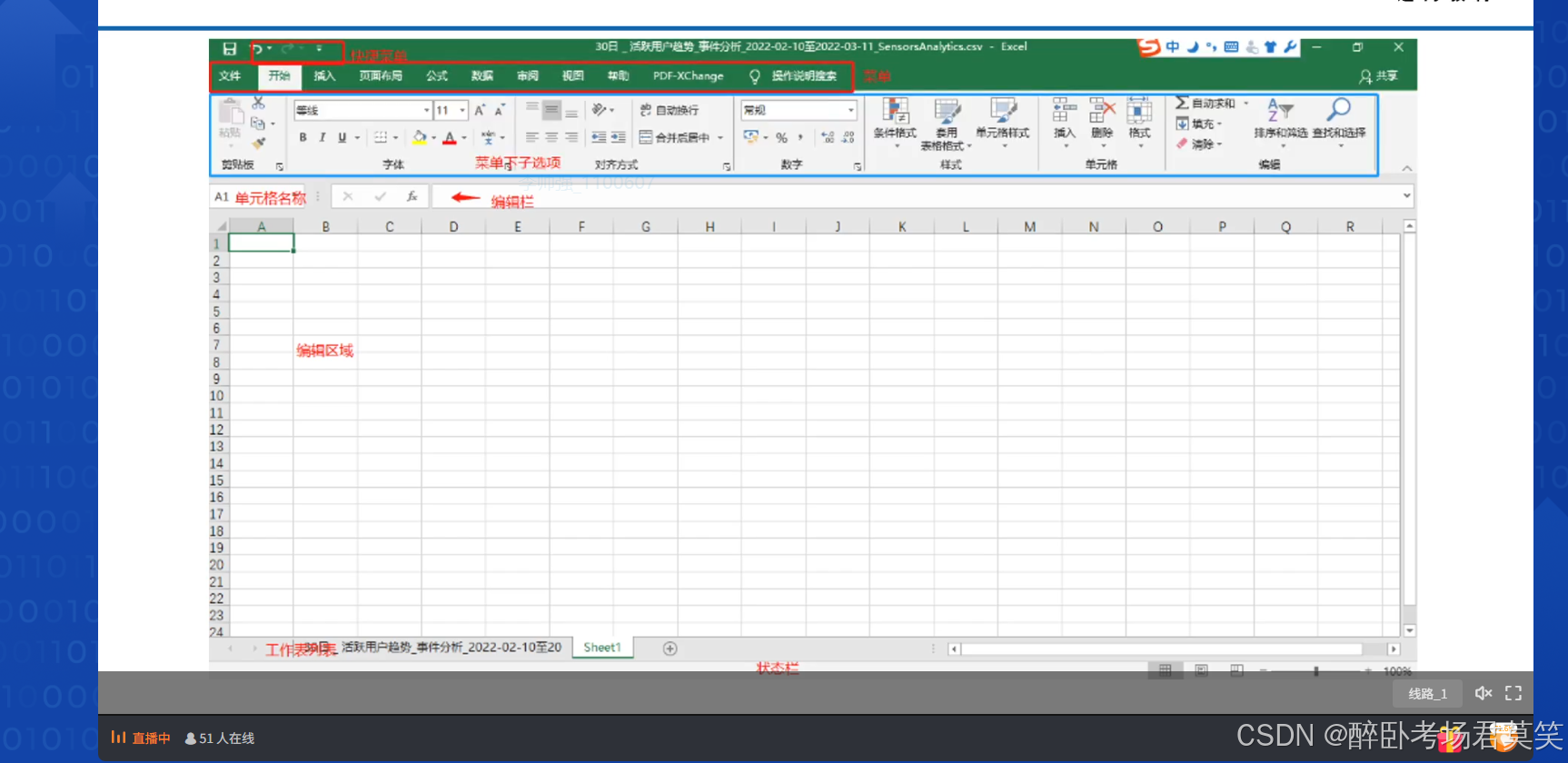Viewport: 1568px width, 763px height.
Task: Click 插入 insert cells icon in ribbon
Action: [x=1064, y=111]
